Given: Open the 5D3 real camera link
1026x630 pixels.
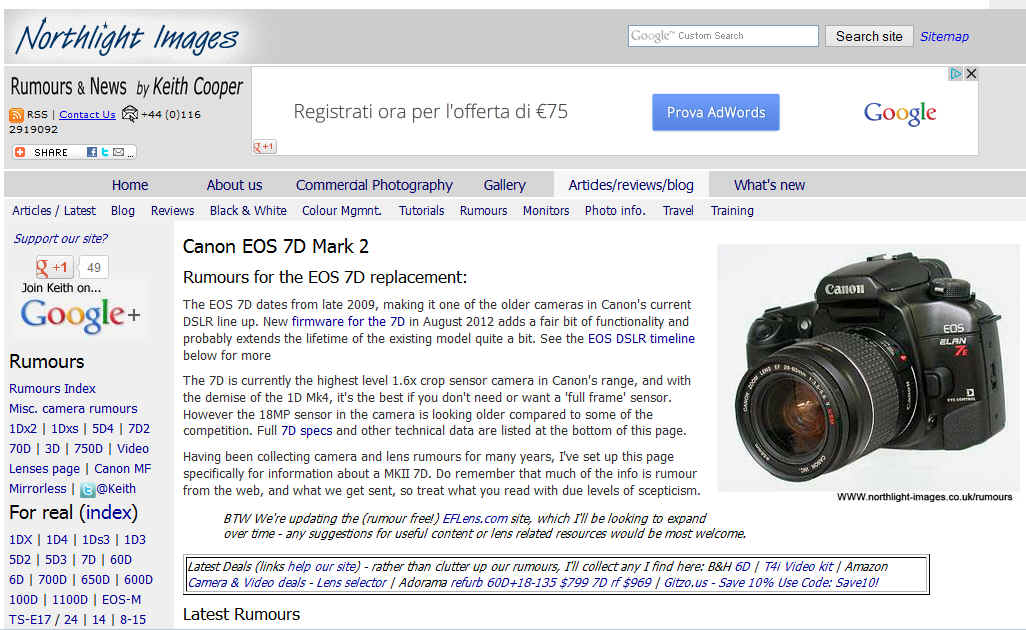Looking at the screenshot, I should click(x=56, y=560).
